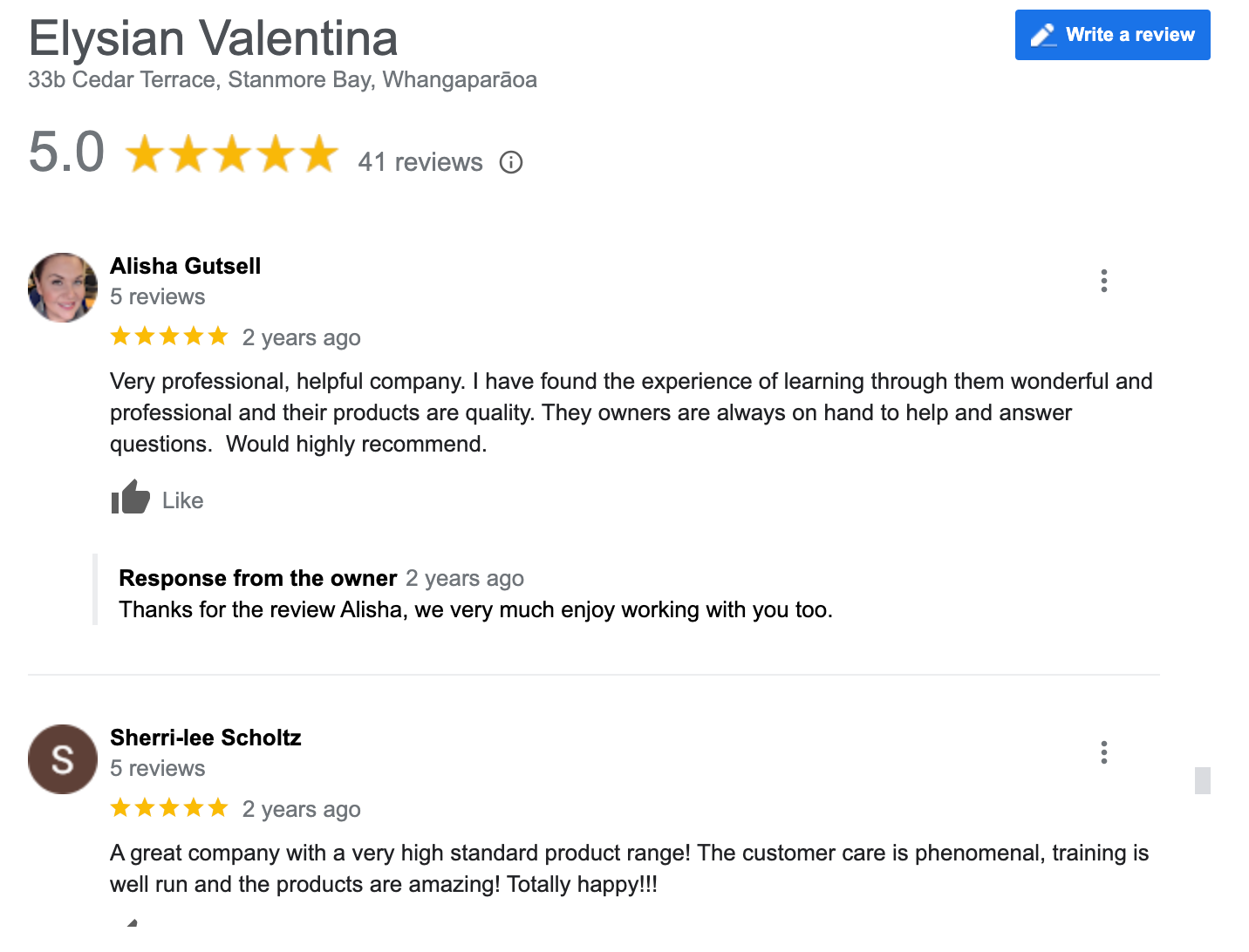Click the info icon beside 41 reviews
This screenshot has width=1249, height=952.
[x=511, y=162]
